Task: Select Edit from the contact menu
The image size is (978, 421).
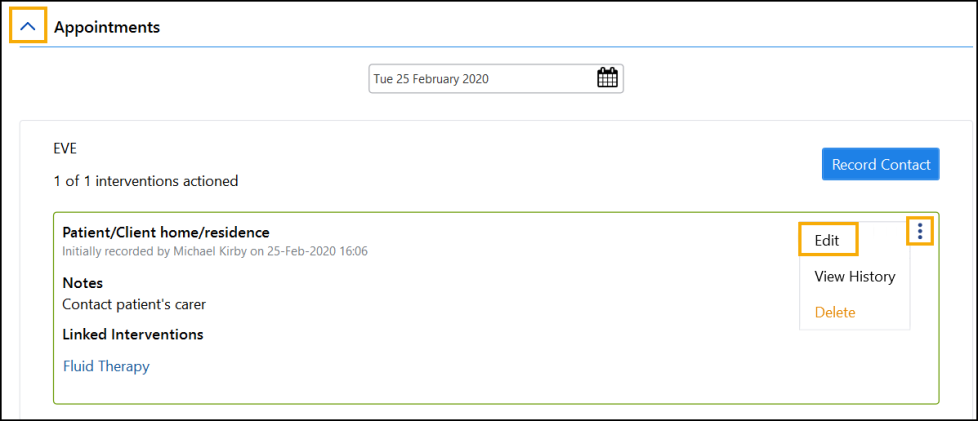Action: click(x=827, y=240)
